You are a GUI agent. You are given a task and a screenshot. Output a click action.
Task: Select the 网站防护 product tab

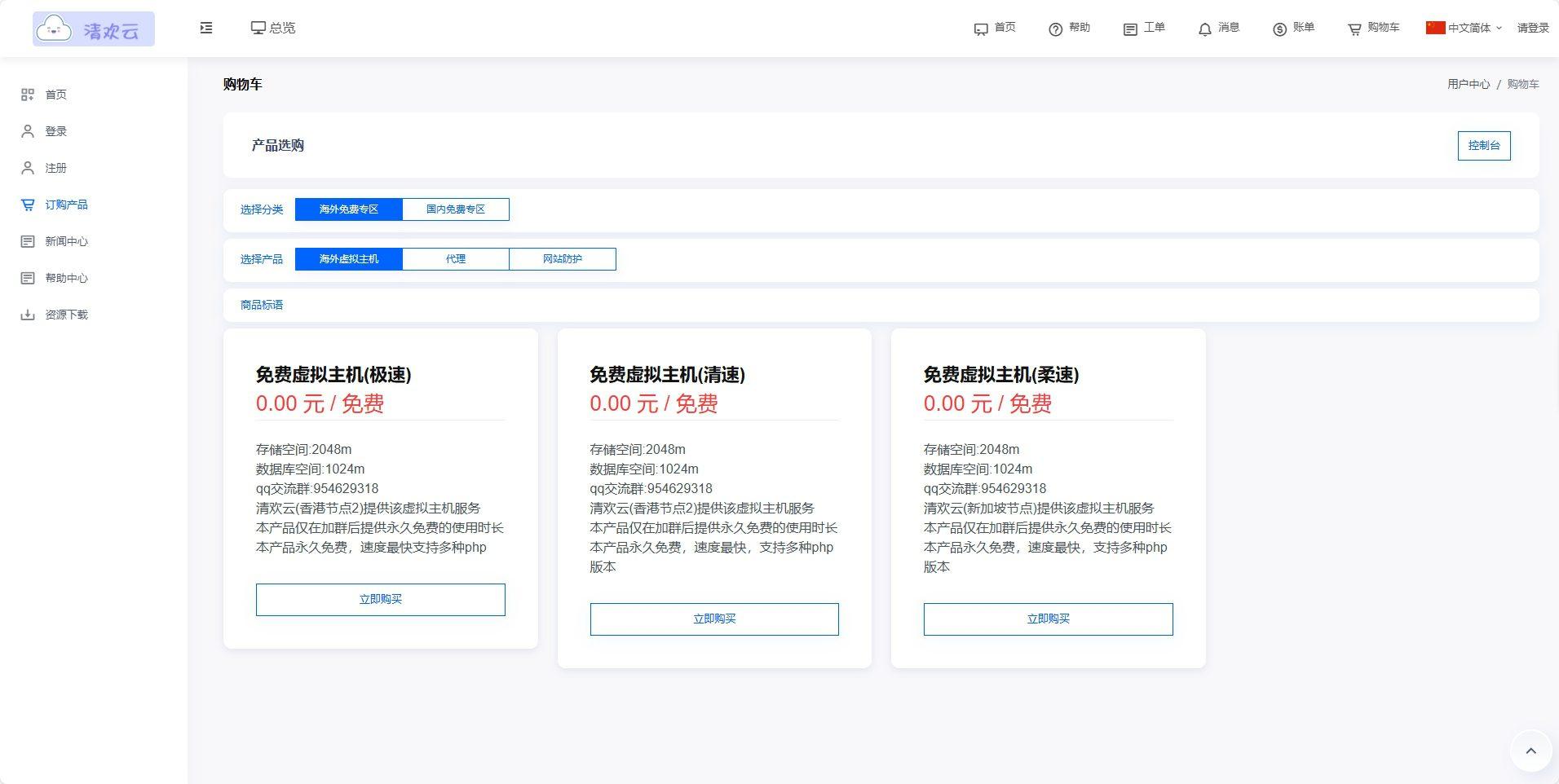tap(563, 258)
